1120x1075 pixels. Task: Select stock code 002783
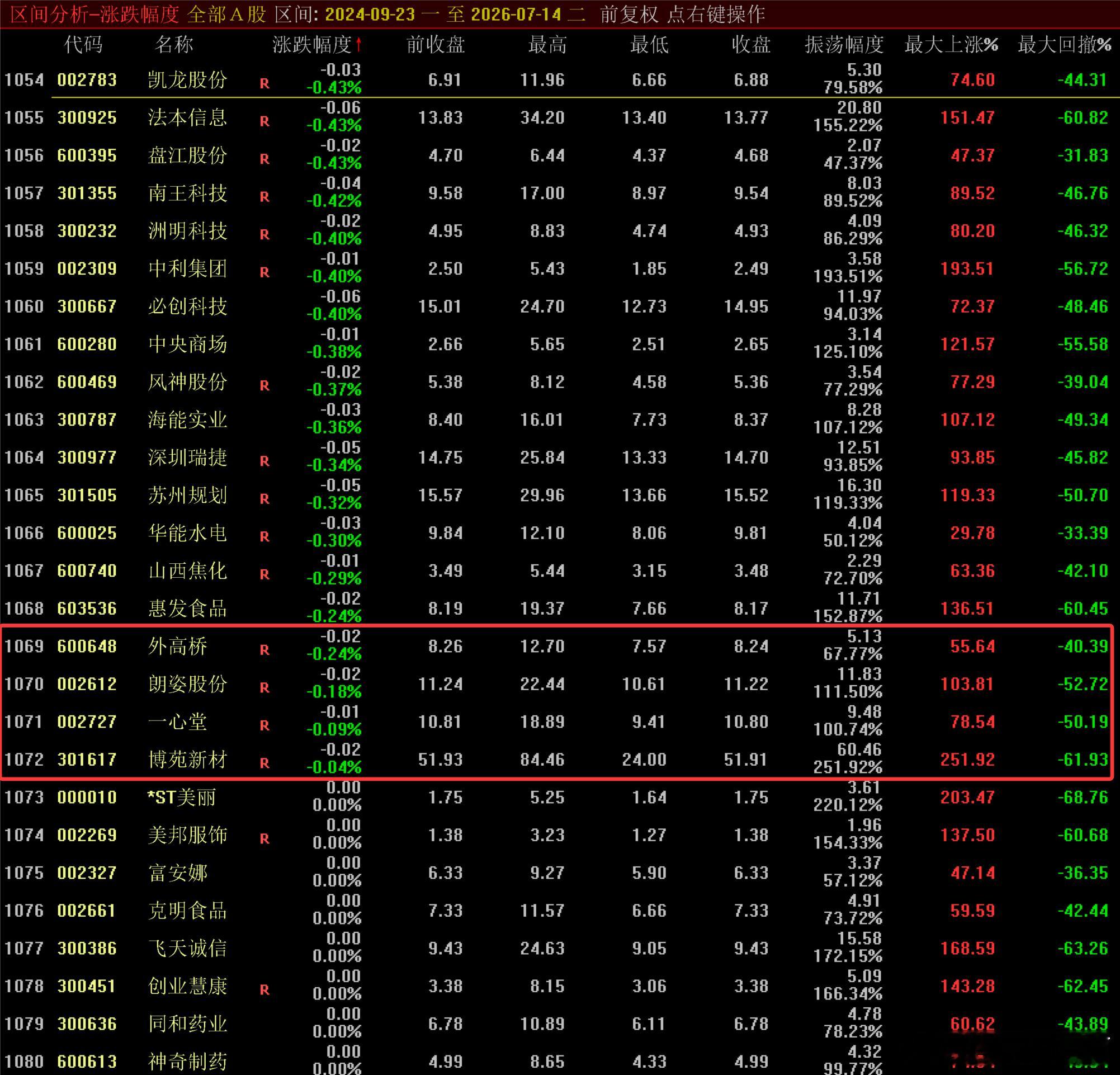pos(87,79)
